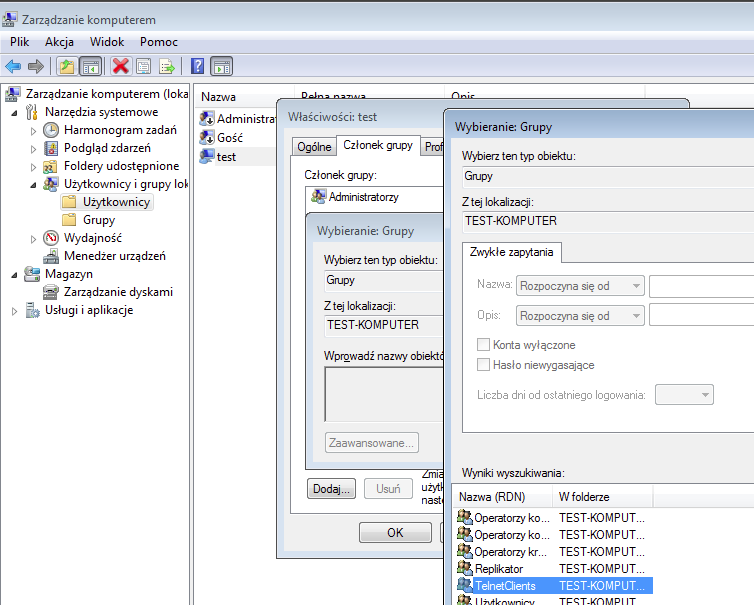Image resolution: width=754 pixels, height=605 pixels.
Task: Click the Narzędzia systemowe tools icon
Action: pyautogui.click(x=32, y=112)
